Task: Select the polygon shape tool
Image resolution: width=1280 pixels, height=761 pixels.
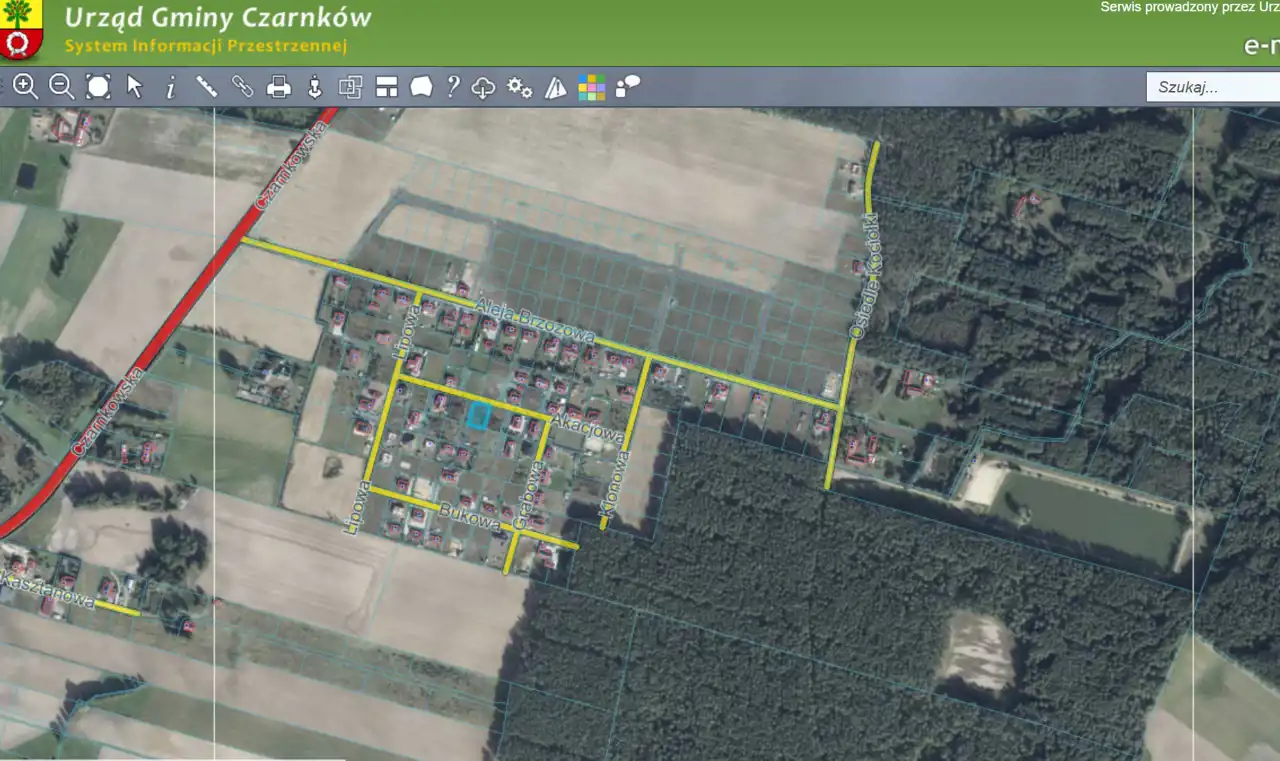Action: coord(421,87)
